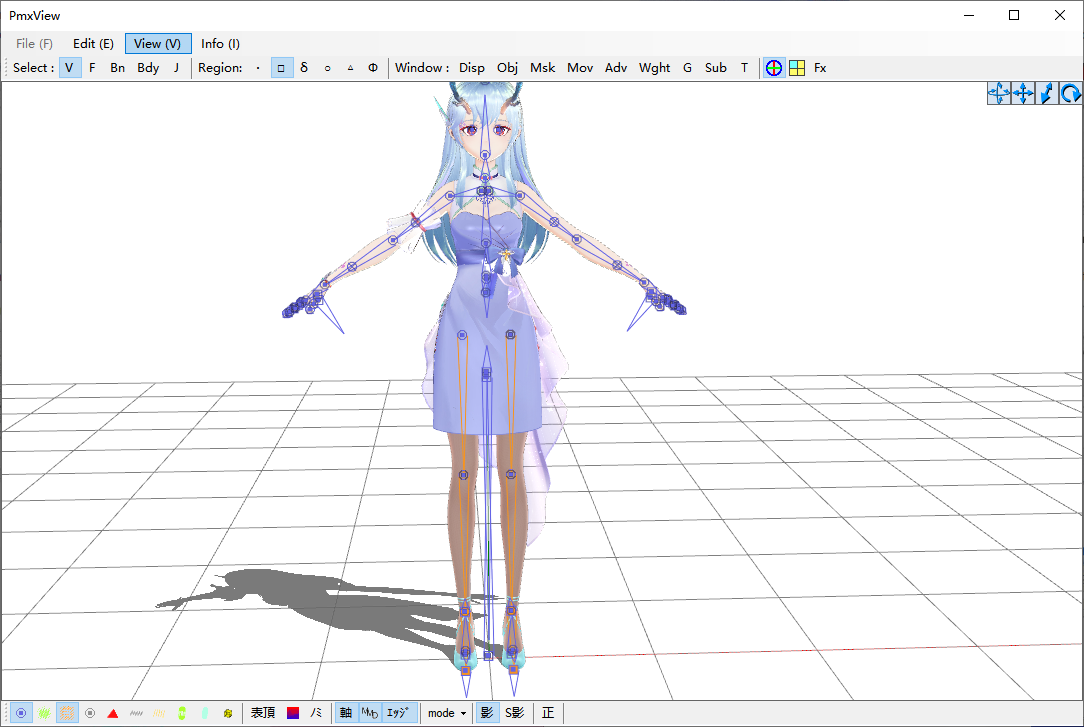The width and height of the screenshot is (1084, 727).
Task: Toggle the gray striped display icon
Action: pos(136,713)
